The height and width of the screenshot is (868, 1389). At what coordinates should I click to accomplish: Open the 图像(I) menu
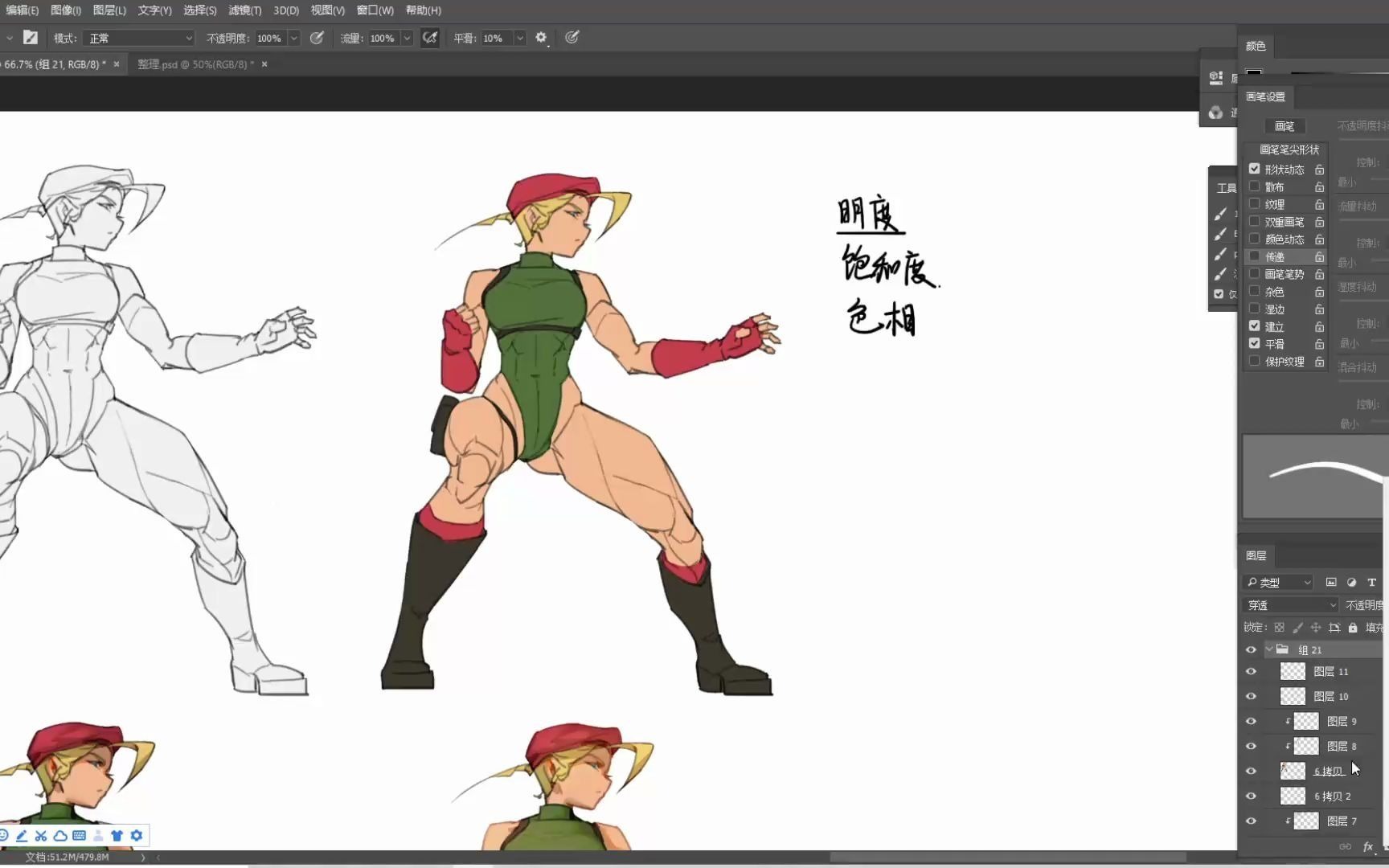tap(66, 10)
